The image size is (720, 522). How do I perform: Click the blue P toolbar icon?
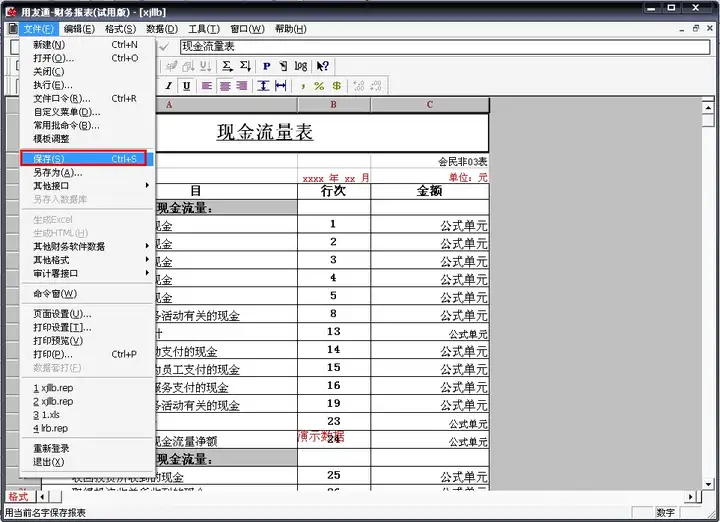pyautogui.click(x=266, y=66)
